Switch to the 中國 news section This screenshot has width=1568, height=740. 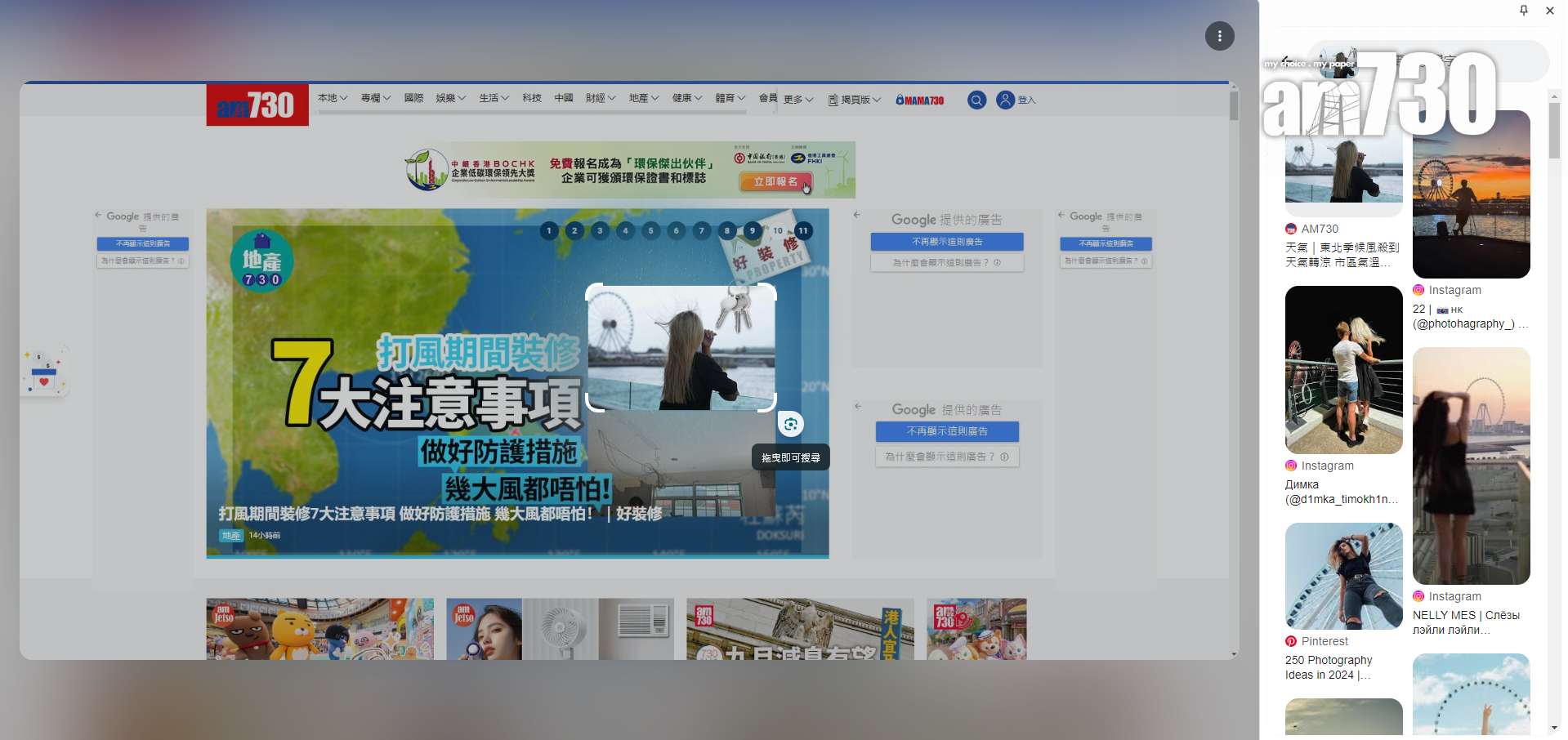563,96
